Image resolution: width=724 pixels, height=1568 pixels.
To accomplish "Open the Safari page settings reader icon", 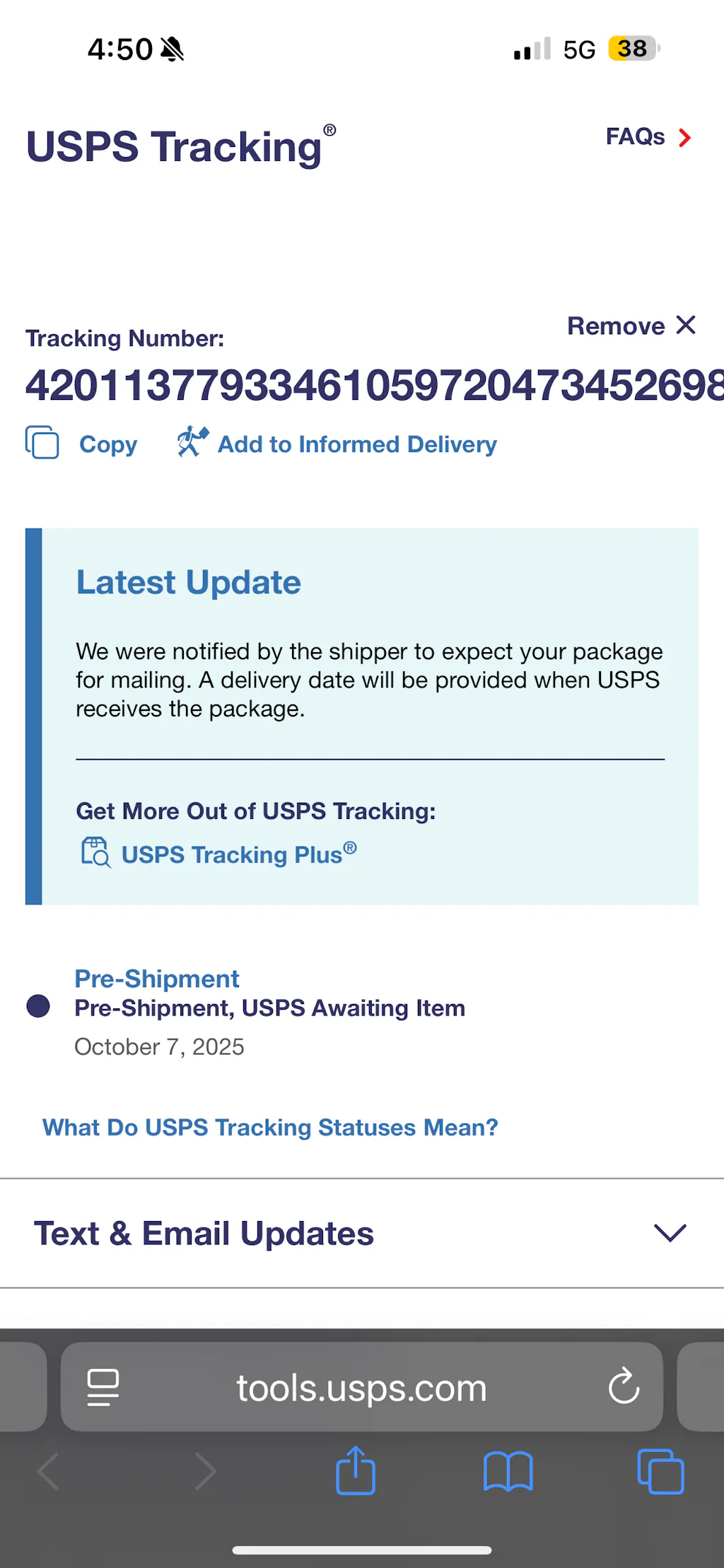I will point(103,1387).
